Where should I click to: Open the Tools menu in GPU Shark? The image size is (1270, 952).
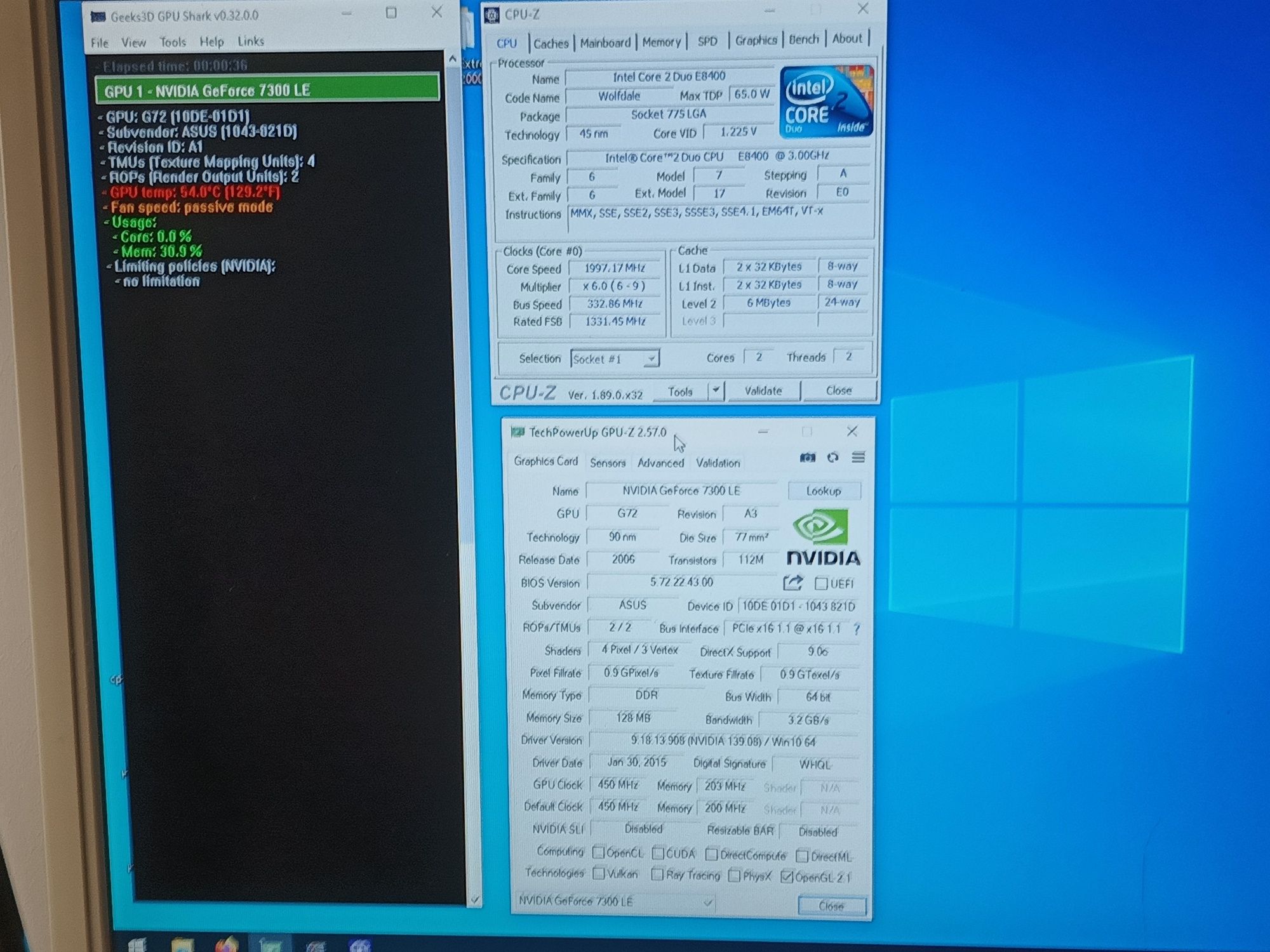[173, 42]
